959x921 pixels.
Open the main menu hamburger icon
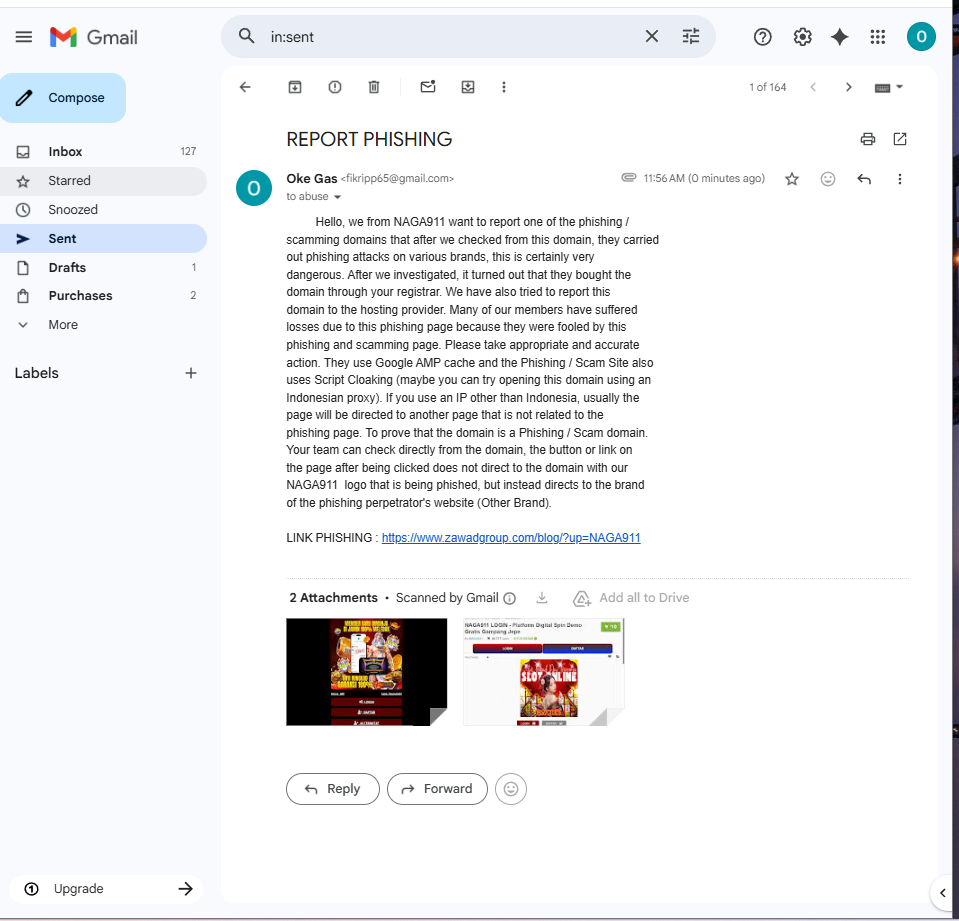[24, 37]
